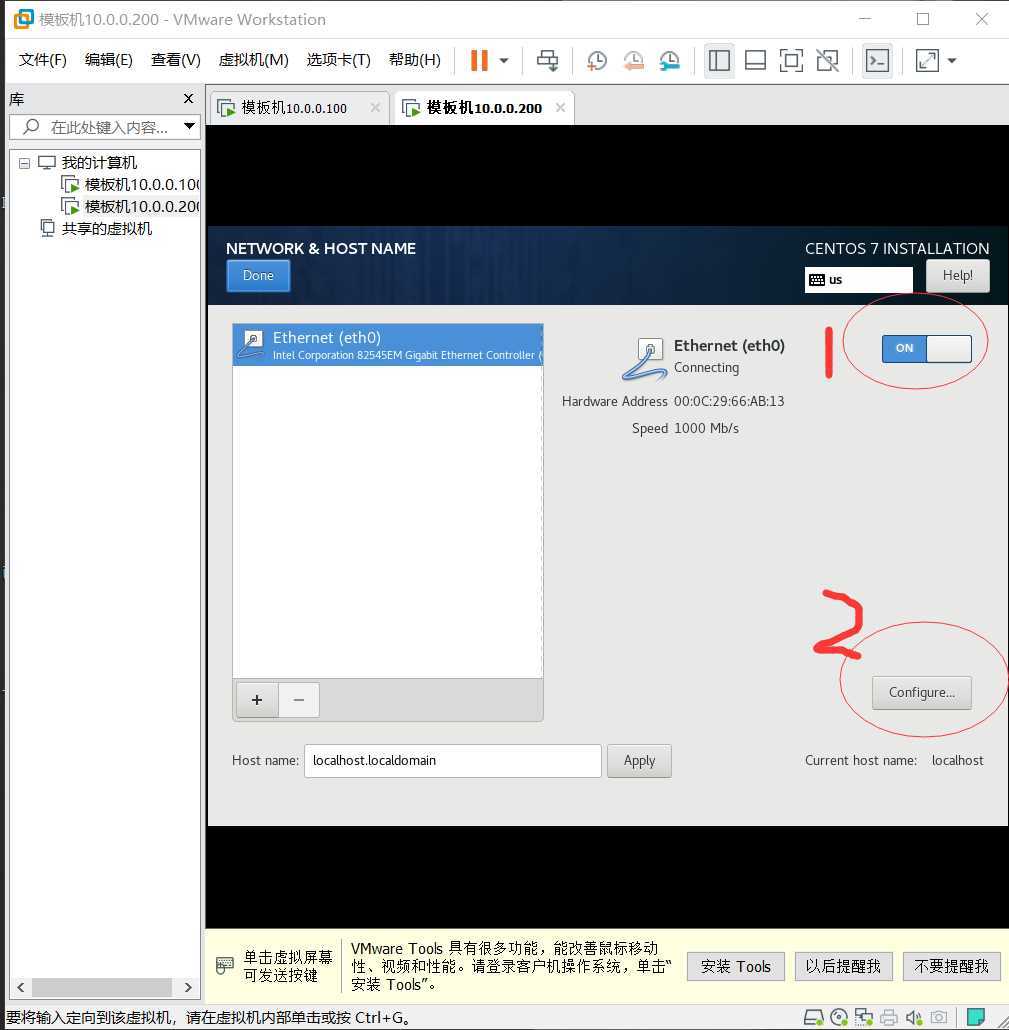This screenshot has height=1030, width=1009.
Task: Open the library search filter dropdown
Action: click(189, 126)
